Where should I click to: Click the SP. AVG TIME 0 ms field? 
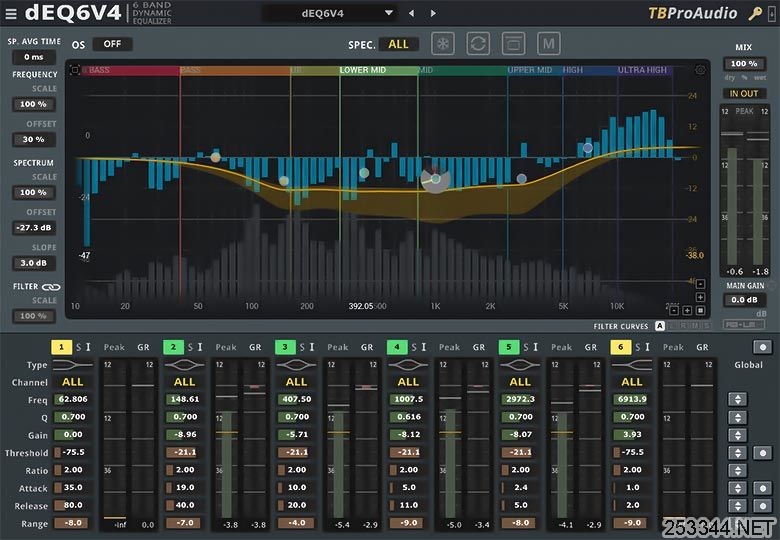pyautogui.click(x=34, y=57)
